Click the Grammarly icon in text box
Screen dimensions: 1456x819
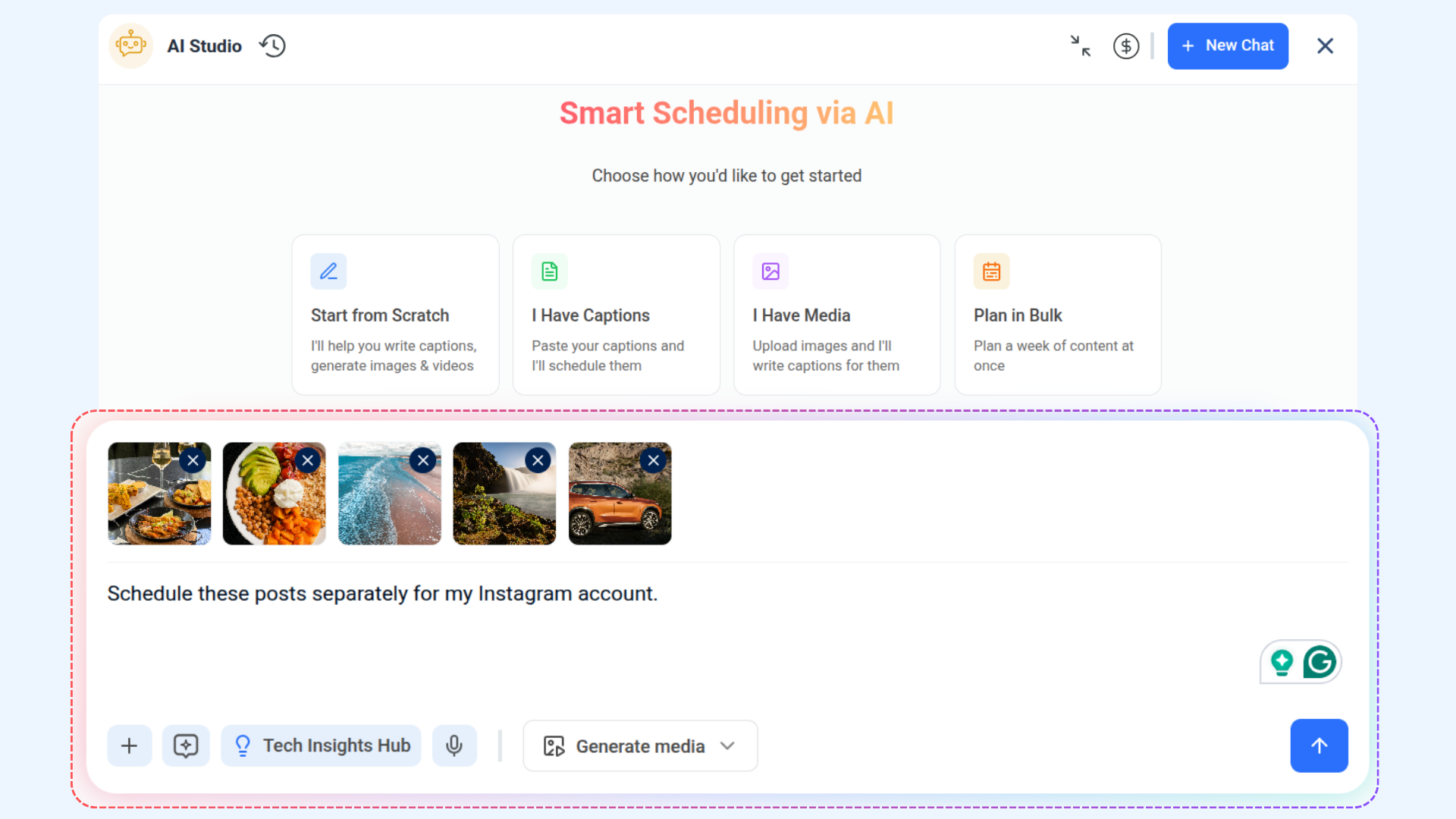(1319, 662)
